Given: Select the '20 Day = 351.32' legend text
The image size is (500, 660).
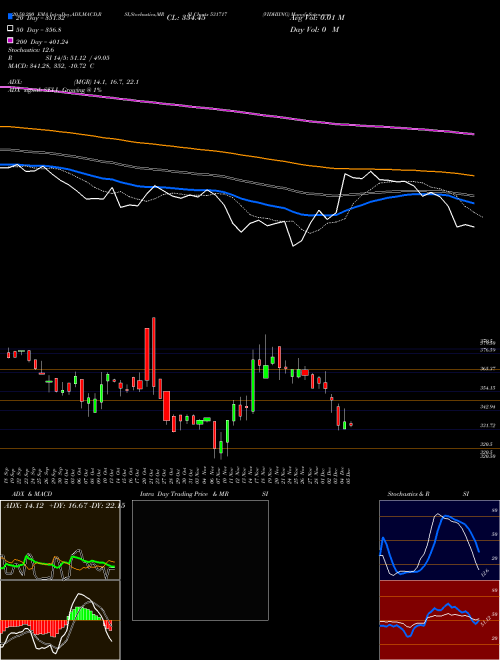Looking at the screenshot, I should (40, 18).
